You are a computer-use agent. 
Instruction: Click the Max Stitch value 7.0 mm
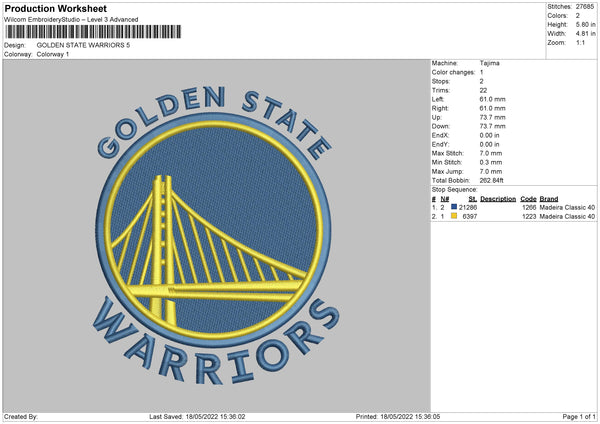491,153
